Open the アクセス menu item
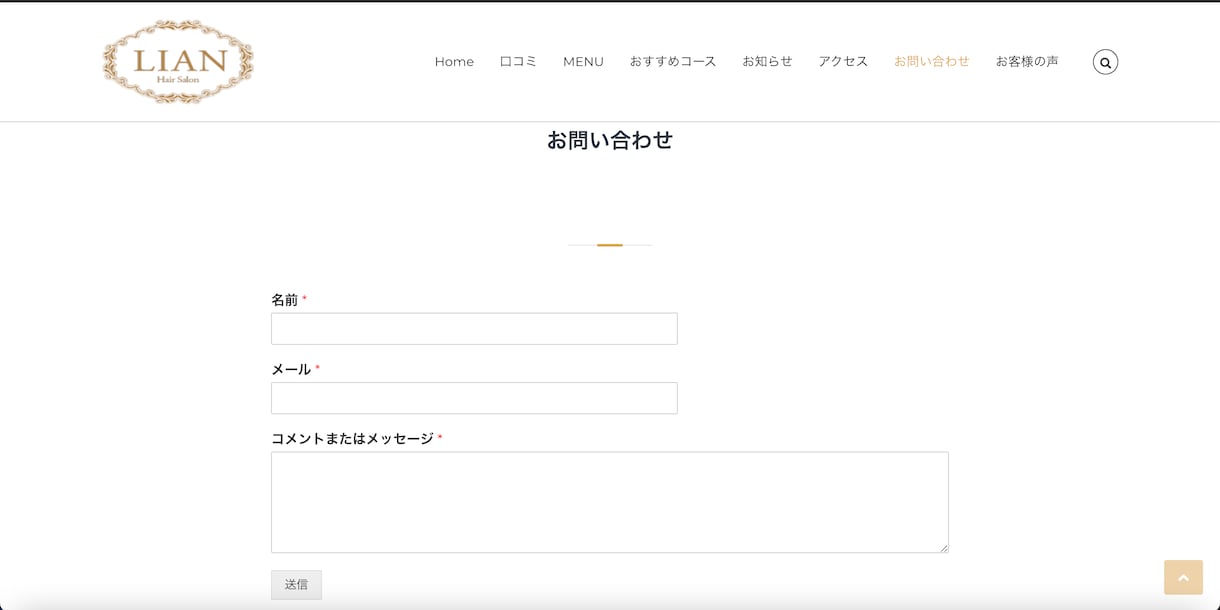Screen dimensions: 1220x610 coord(843,62)
